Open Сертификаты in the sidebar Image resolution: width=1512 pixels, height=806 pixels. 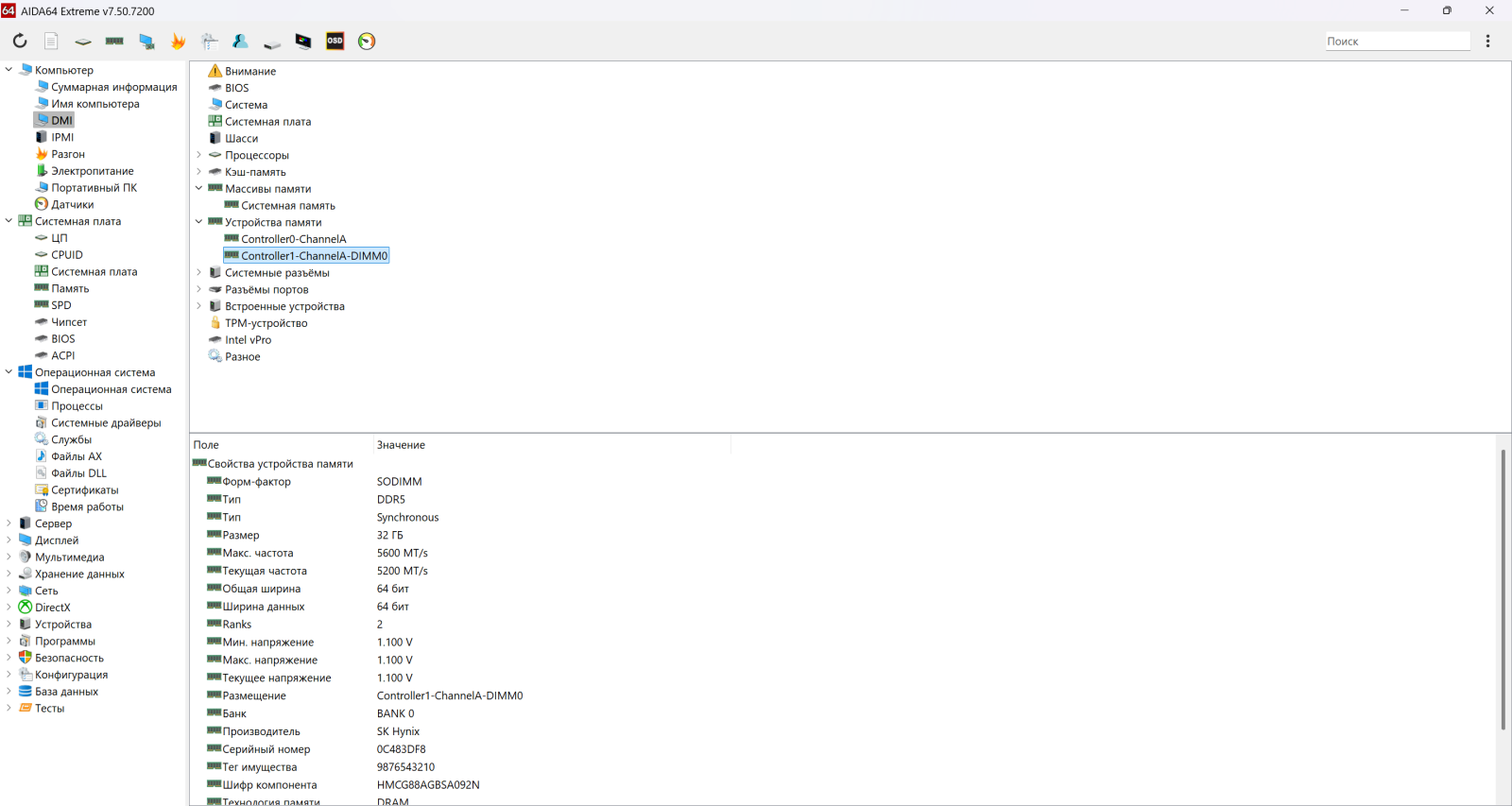84,489
